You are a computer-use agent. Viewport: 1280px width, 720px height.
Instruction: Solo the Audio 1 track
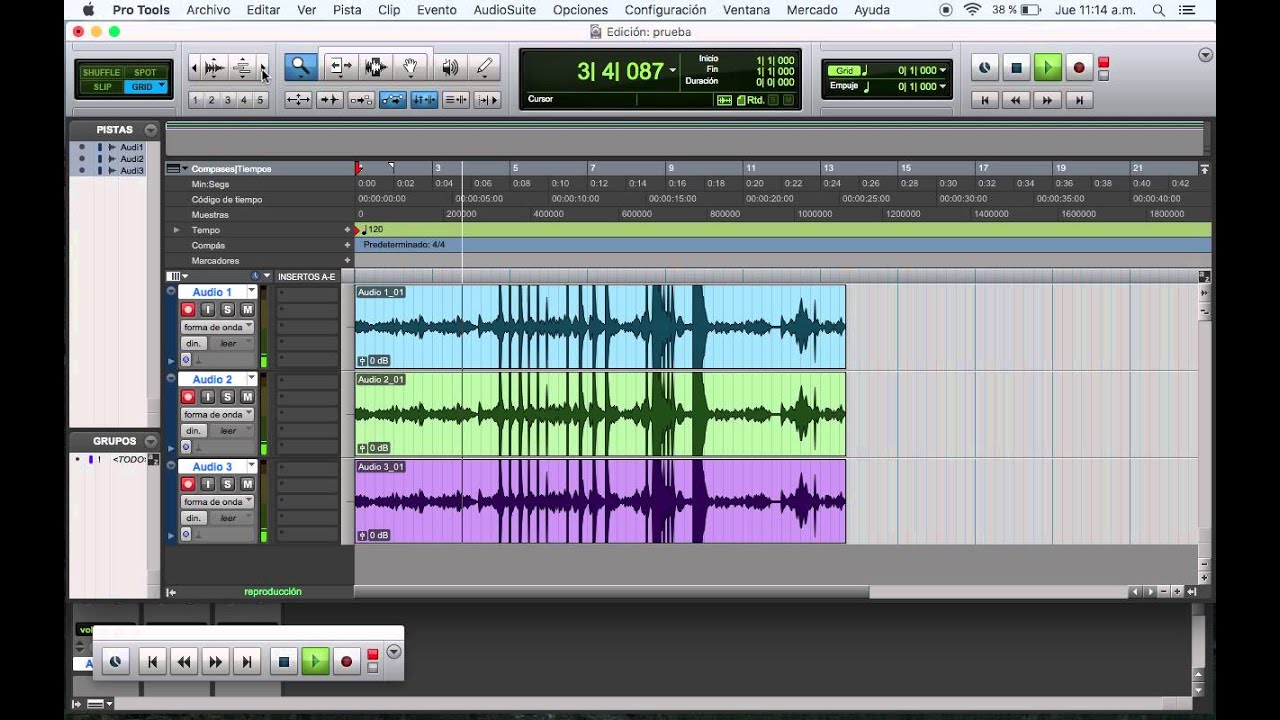[x=227, y=310]
